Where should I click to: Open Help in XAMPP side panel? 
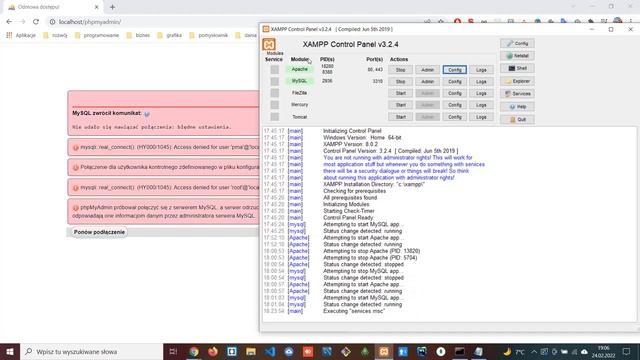(517, 107)
